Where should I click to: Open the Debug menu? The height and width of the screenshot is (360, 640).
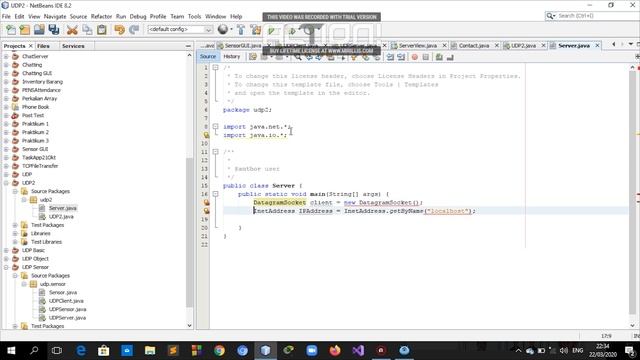[x=138, y=16]
